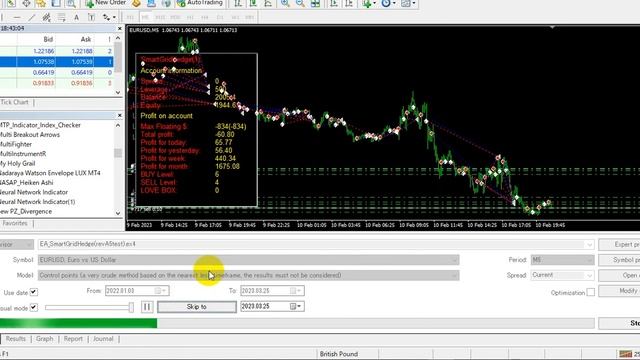Switch chart timeframe to M5

coord(145,18)
